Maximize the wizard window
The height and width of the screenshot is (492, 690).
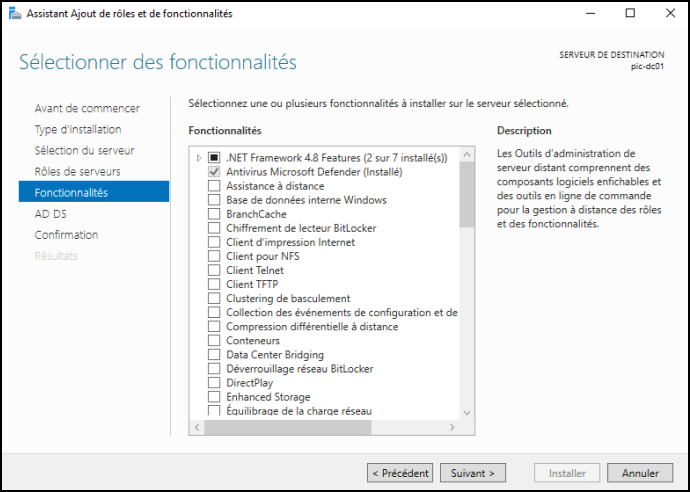[x=630, y=13]
